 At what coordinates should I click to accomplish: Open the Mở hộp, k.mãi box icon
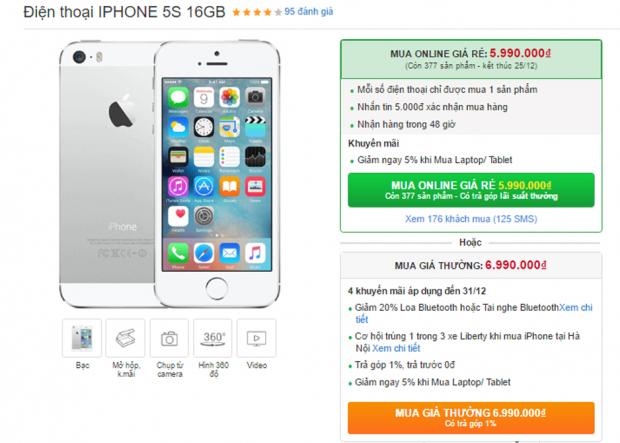pyautogui.click(x=125, y=338)
